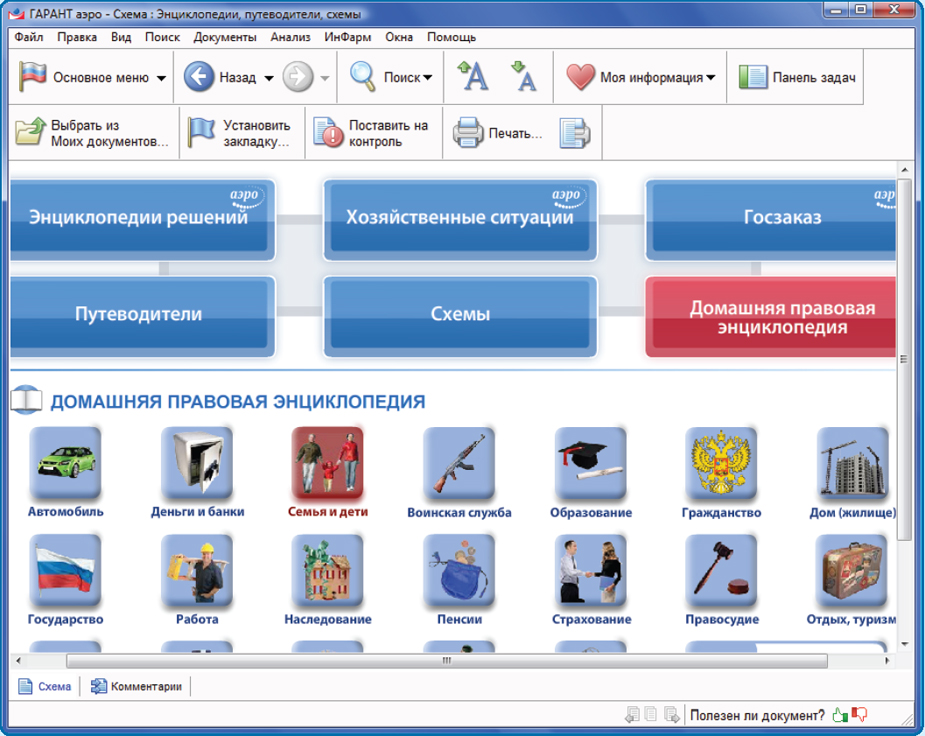Switch to the Комментарии tab
The image size is (925, 736).
coord(137,687)
